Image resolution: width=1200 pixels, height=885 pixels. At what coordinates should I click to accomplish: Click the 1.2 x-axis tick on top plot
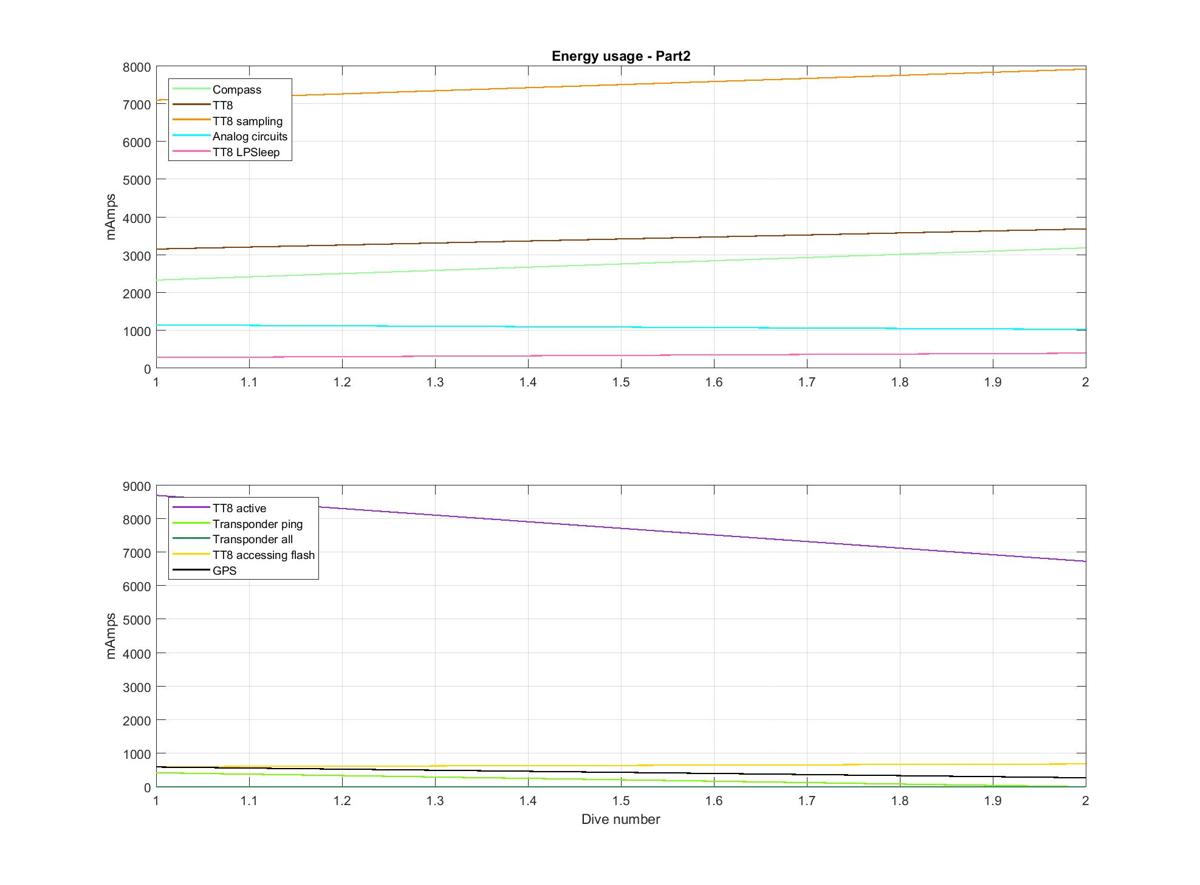[x=342, y=382]
